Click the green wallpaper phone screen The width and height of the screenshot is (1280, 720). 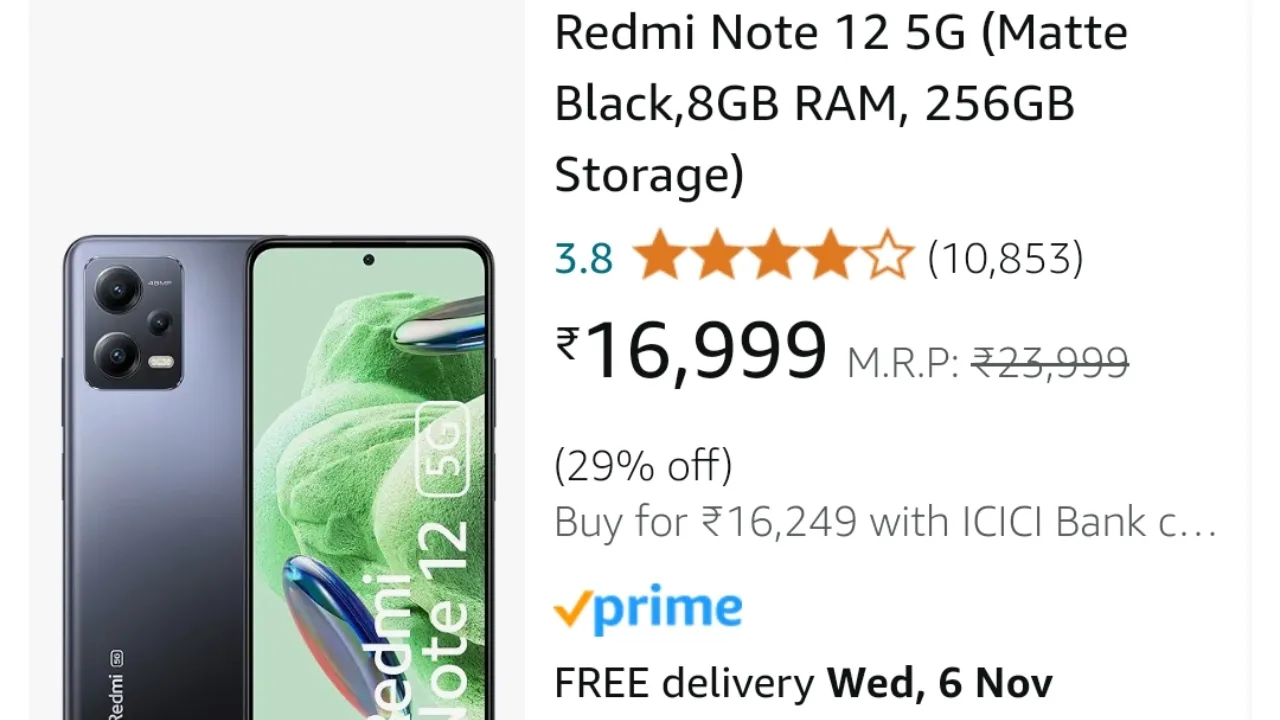coord(368,480)
